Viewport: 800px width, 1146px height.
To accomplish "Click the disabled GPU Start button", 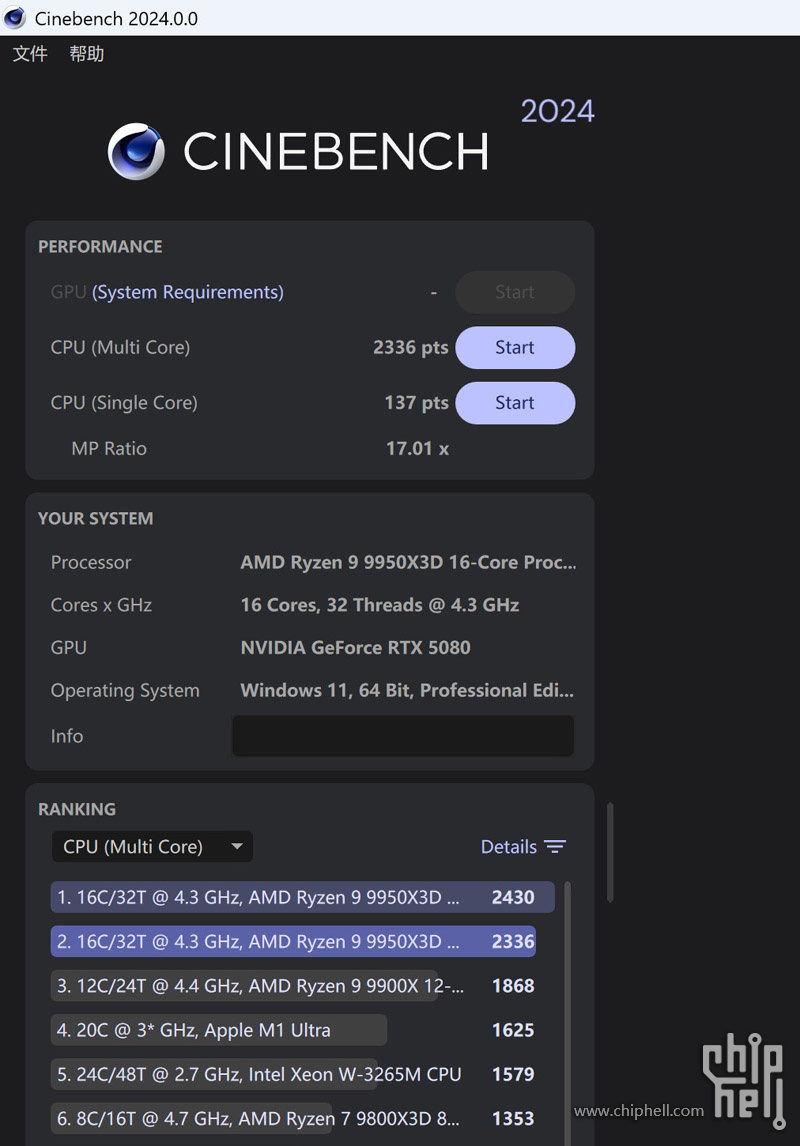I will [x=515, y=292].
